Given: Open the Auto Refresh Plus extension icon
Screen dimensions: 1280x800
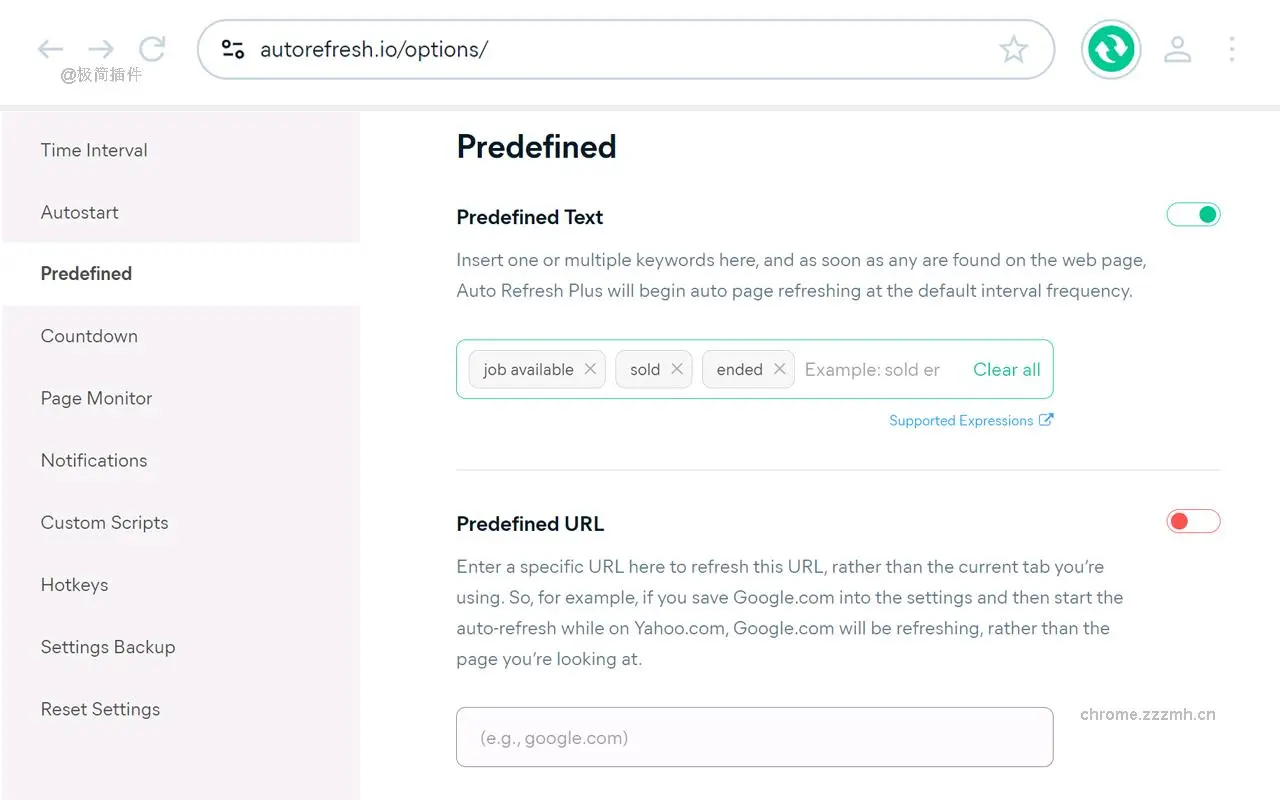Looking at the screenshot, I should coord(1111,48).
